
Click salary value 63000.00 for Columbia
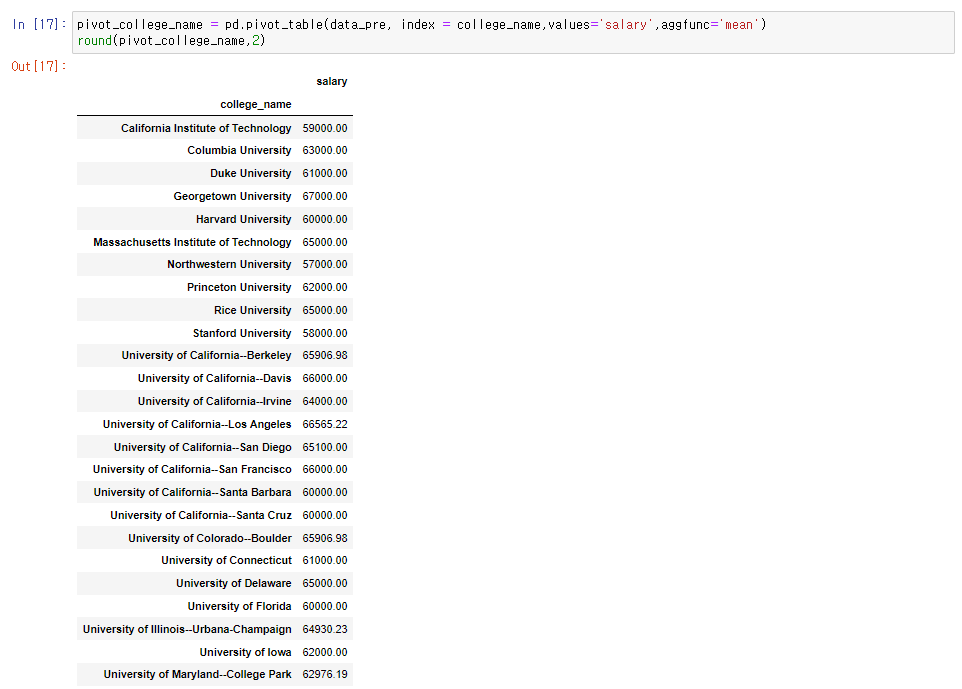(325, 150)
